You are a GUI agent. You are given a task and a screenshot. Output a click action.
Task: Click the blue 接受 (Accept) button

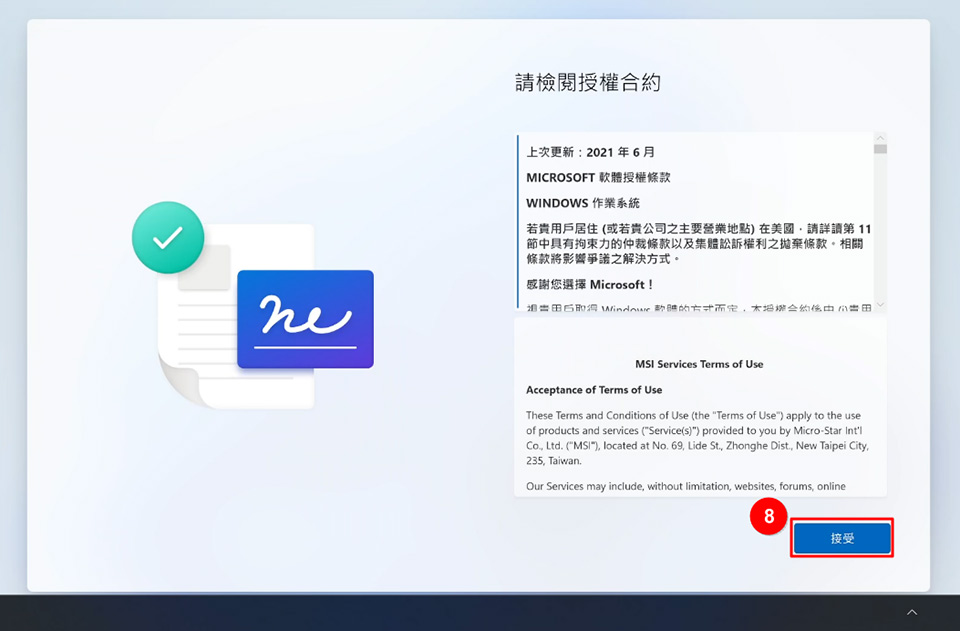click(841, 538)
